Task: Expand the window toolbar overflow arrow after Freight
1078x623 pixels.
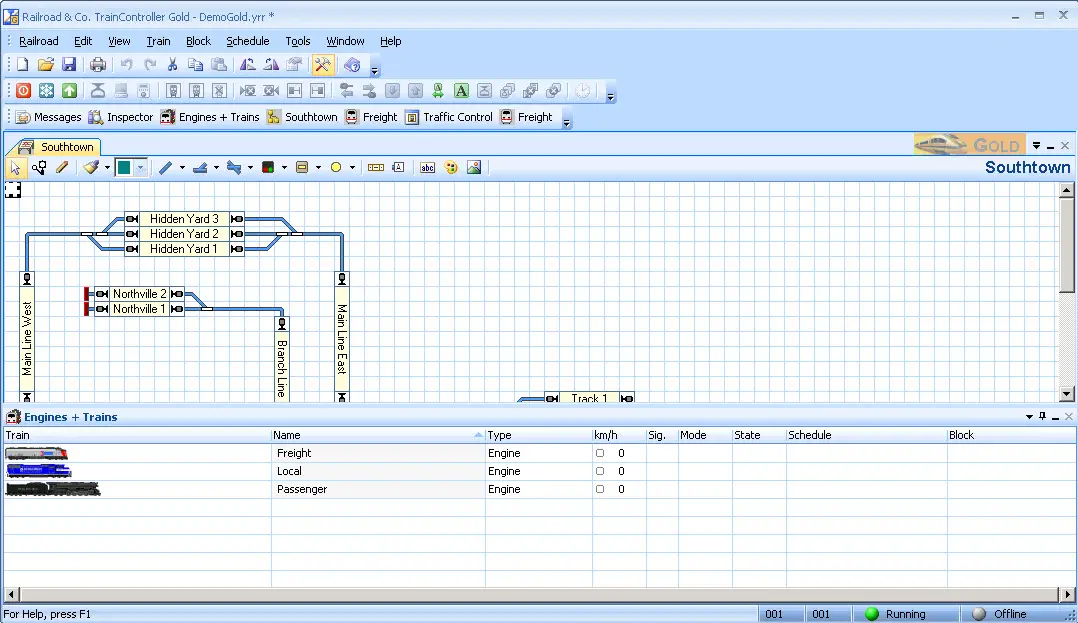Action: tap(566, 122)
